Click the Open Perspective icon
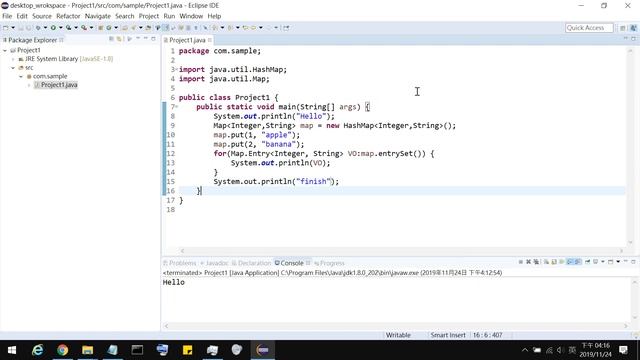640x360 pixels. tap(623, 28)
